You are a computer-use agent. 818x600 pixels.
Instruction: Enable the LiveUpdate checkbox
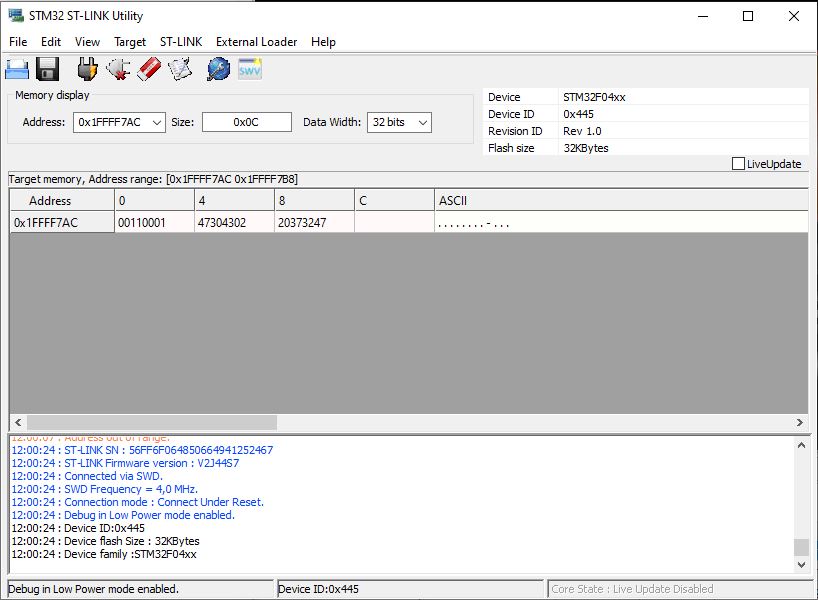(x=738, y=164)
